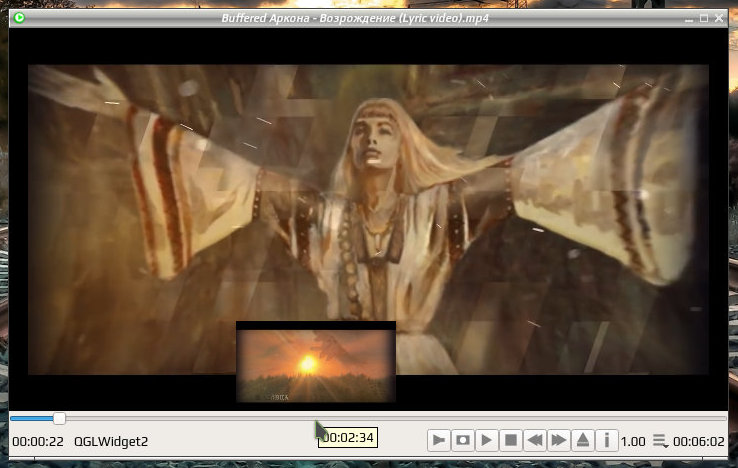Click the QGLWidget2 status label
This screenshot has width=738, height=468.
tap(111, 442)
